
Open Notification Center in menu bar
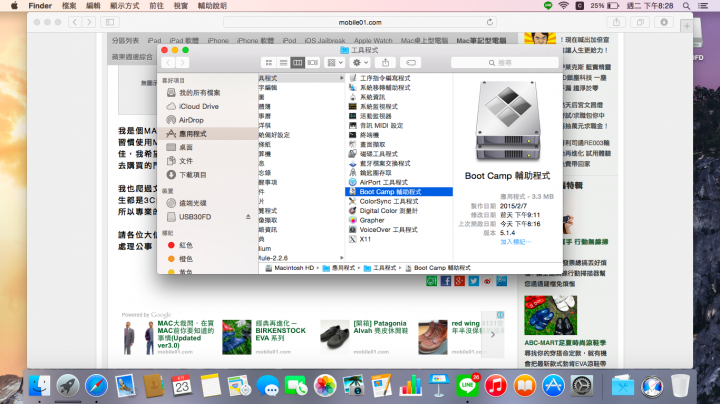[x=703, y=6]
